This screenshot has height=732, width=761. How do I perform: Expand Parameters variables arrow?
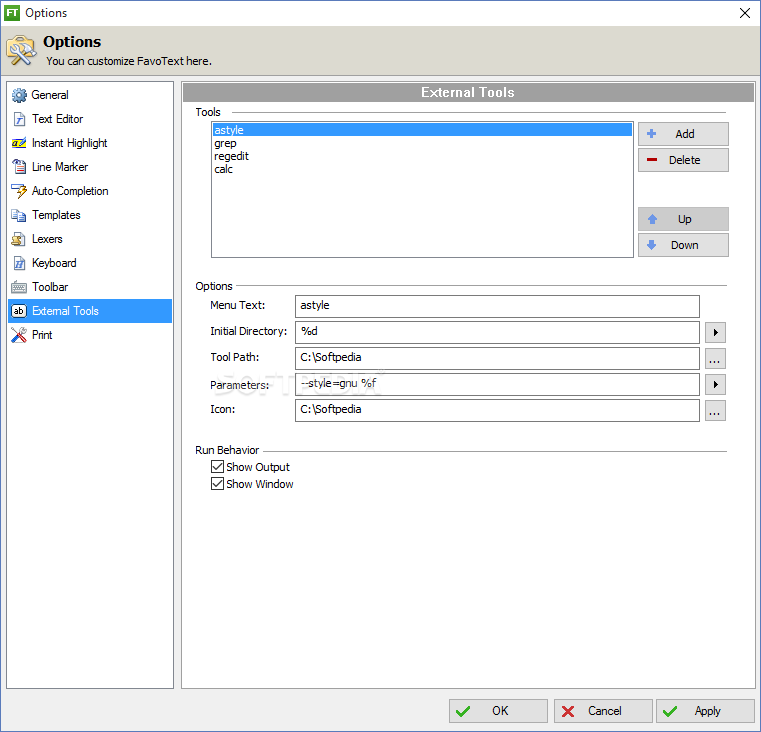(x=715, y=384)
